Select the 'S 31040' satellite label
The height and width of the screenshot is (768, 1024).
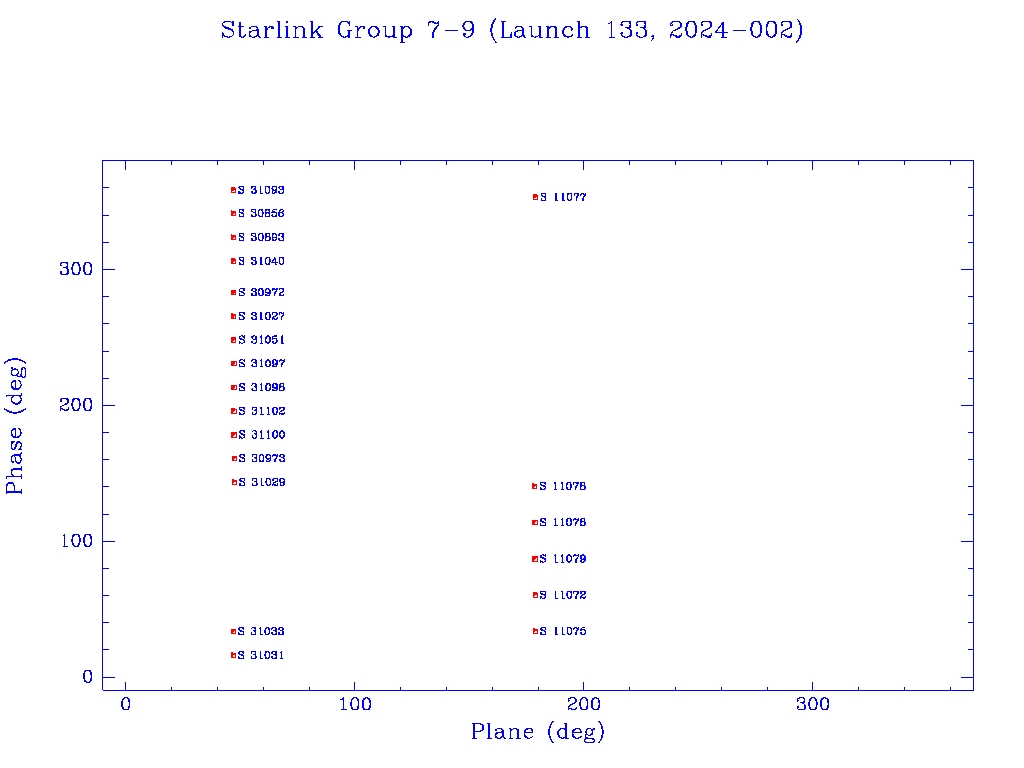261,261
